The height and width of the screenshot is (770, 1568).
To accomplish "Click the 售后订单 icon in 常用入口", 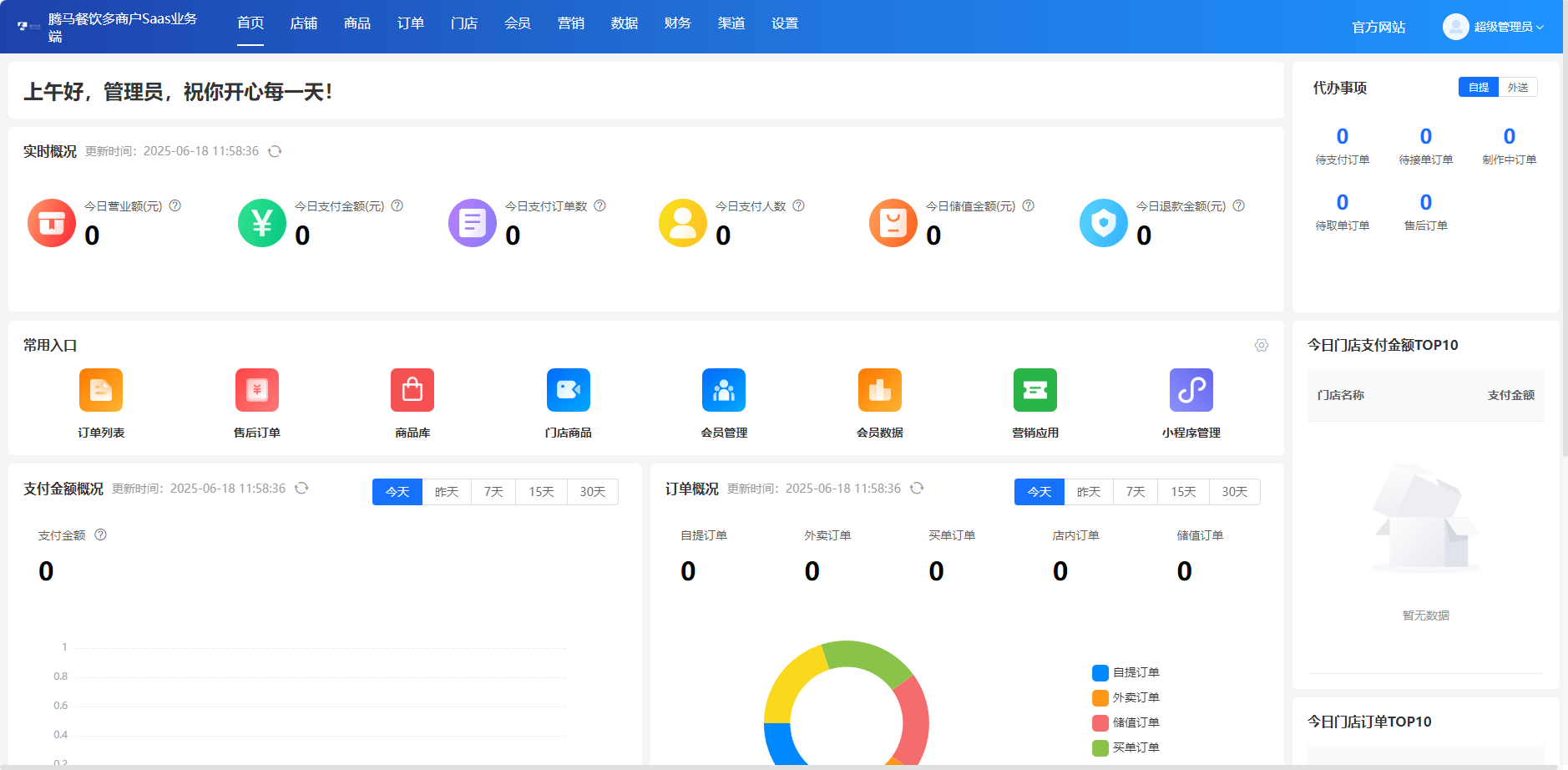I will (256, 390).
